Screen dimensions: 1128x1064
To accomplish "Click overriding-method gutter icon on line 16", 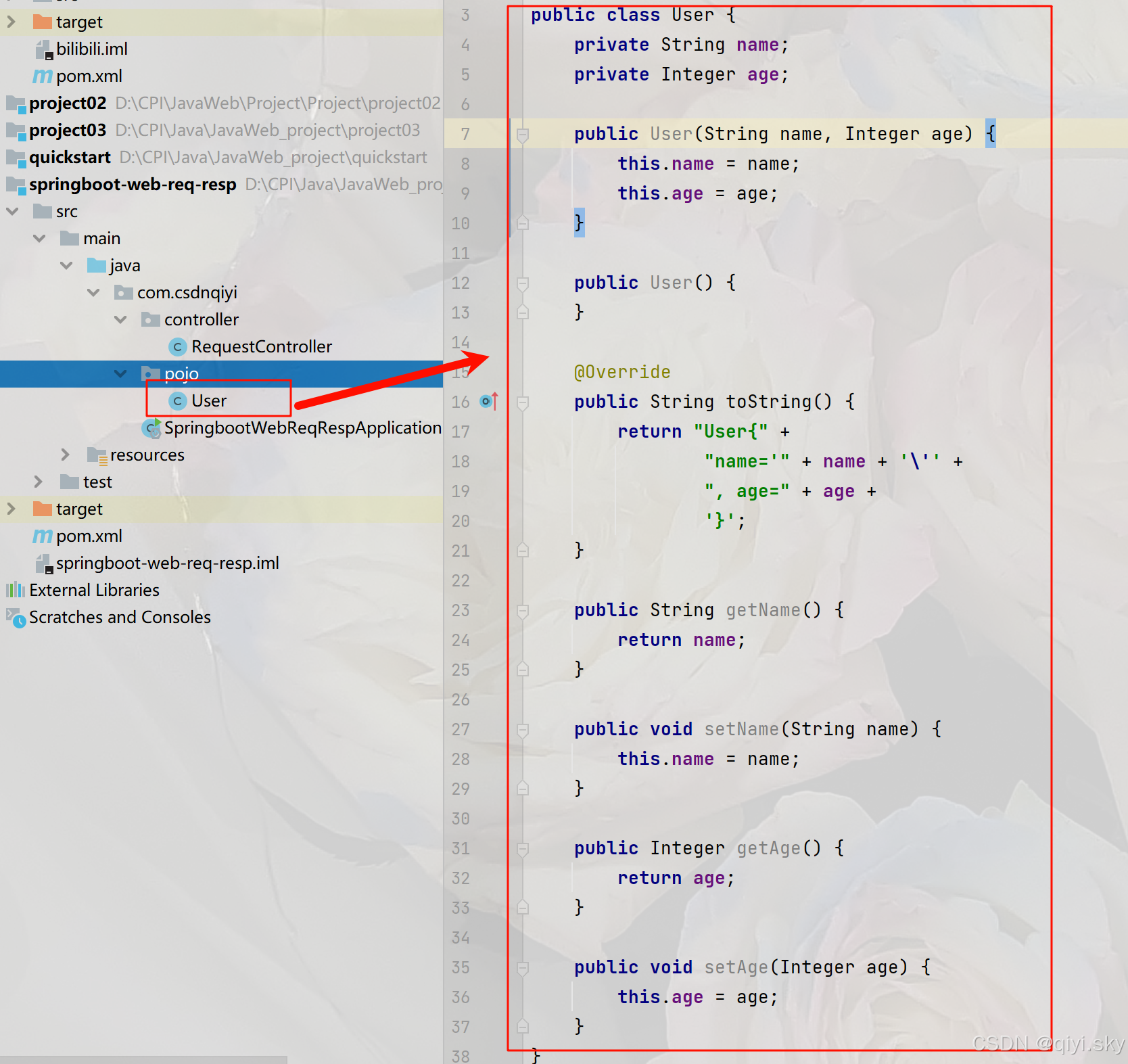I will point(487,402).
